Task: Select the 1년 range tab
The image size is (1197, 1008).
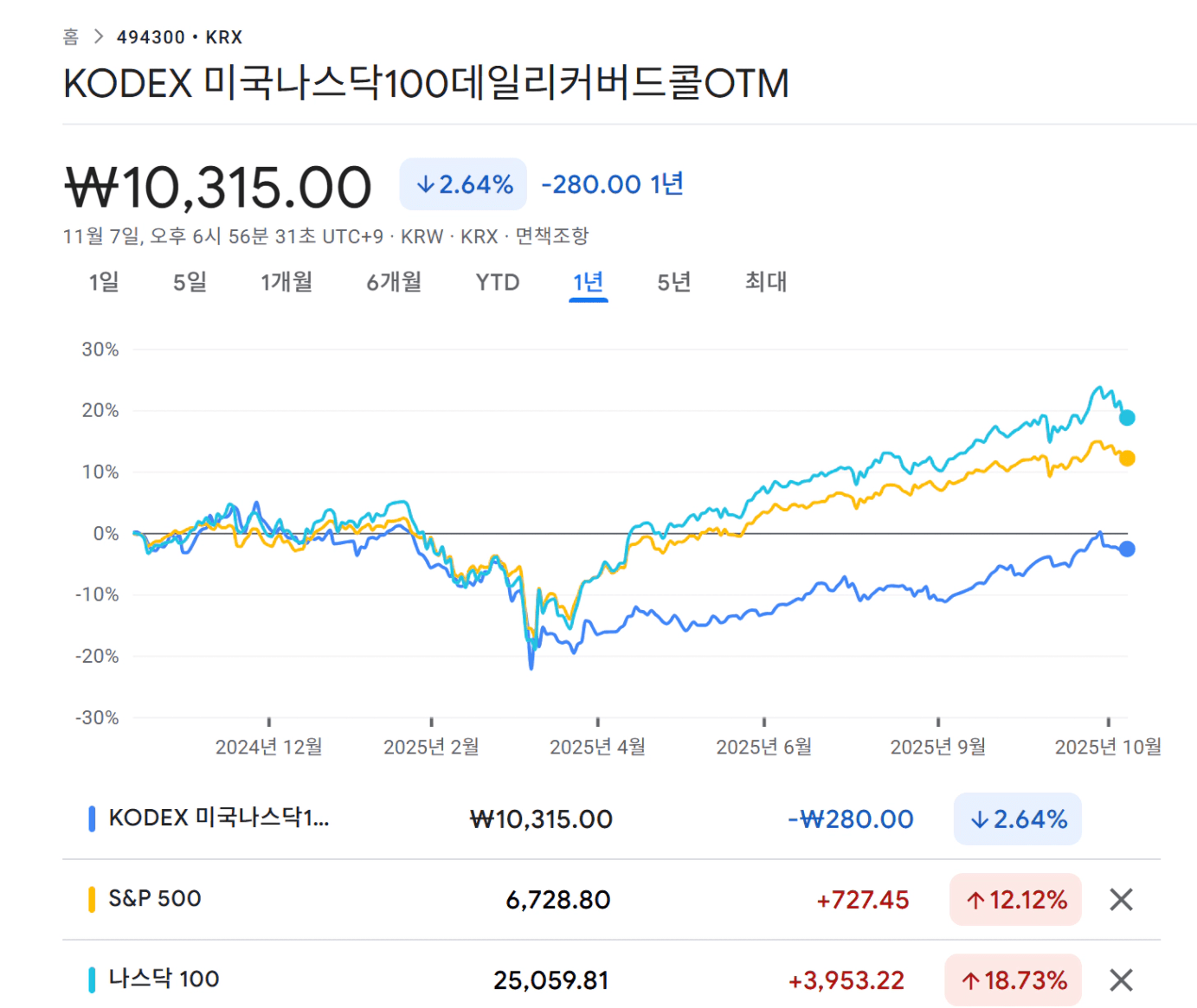Action: click(x=589, y=282)
